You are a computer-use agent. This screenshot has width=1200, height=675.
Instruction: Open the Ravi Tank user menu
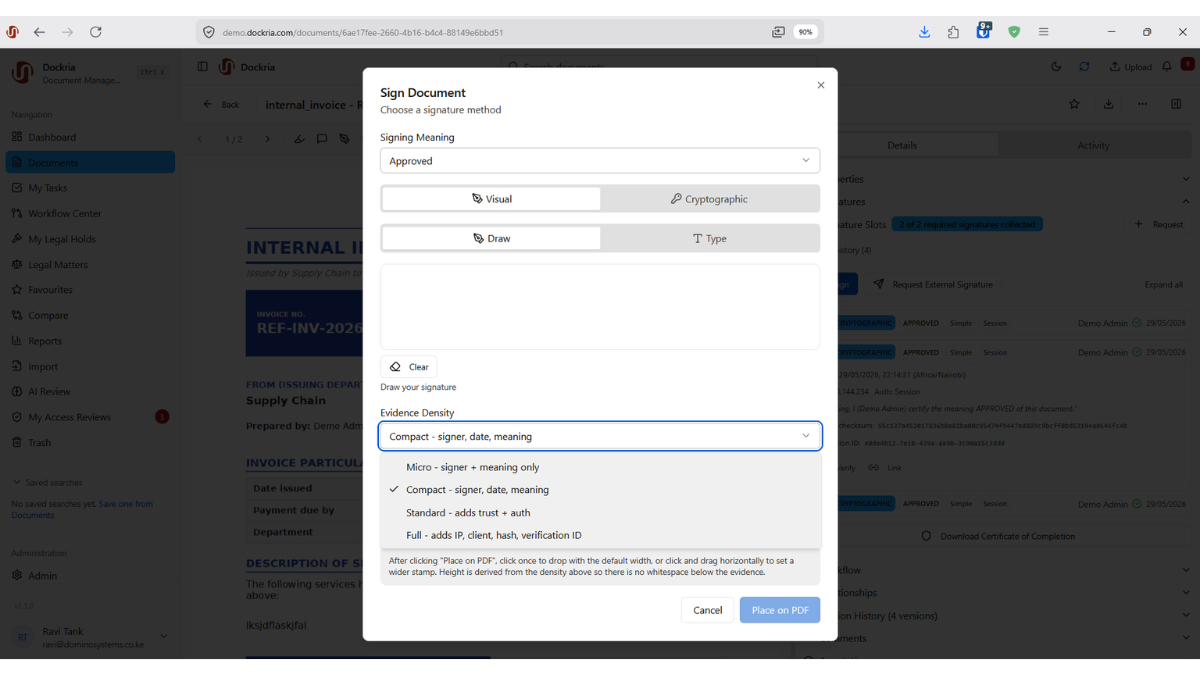pos(90,637)
